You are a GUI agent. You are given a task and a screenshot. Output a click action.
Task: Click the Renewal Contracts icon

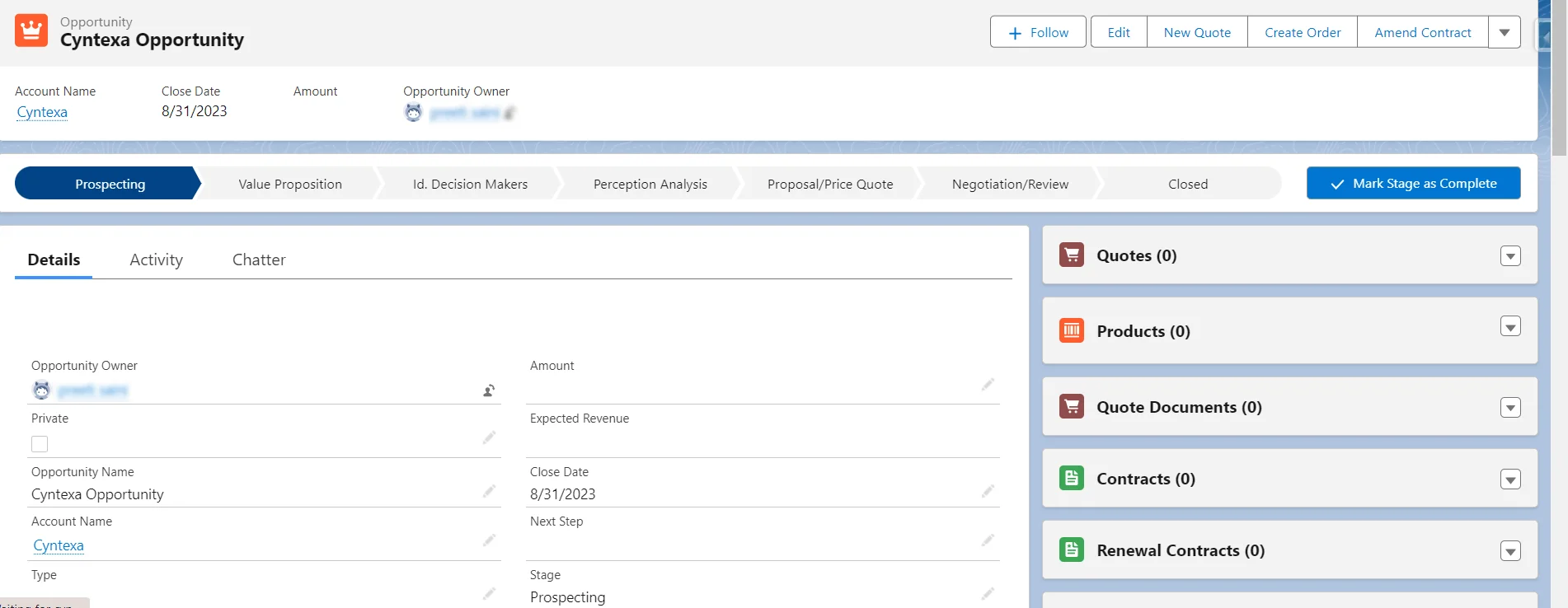click(x=1071, y=550)
